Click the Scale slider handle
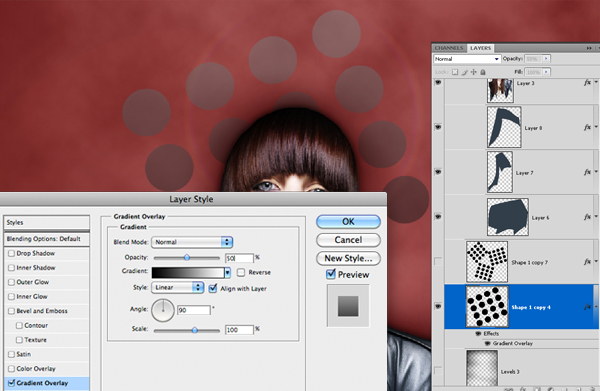This screenshot has width=600, height=391. click(195, 330)
